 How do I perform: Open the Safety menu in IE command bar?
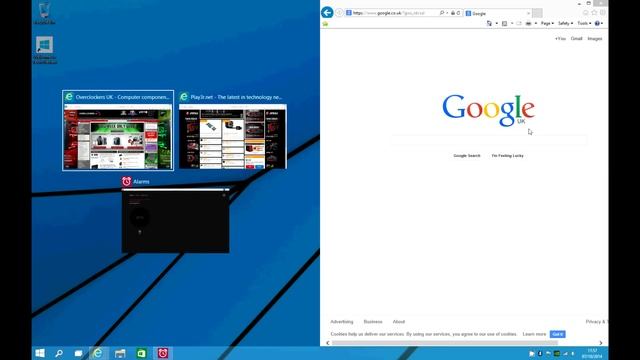(x=565, y=24)
